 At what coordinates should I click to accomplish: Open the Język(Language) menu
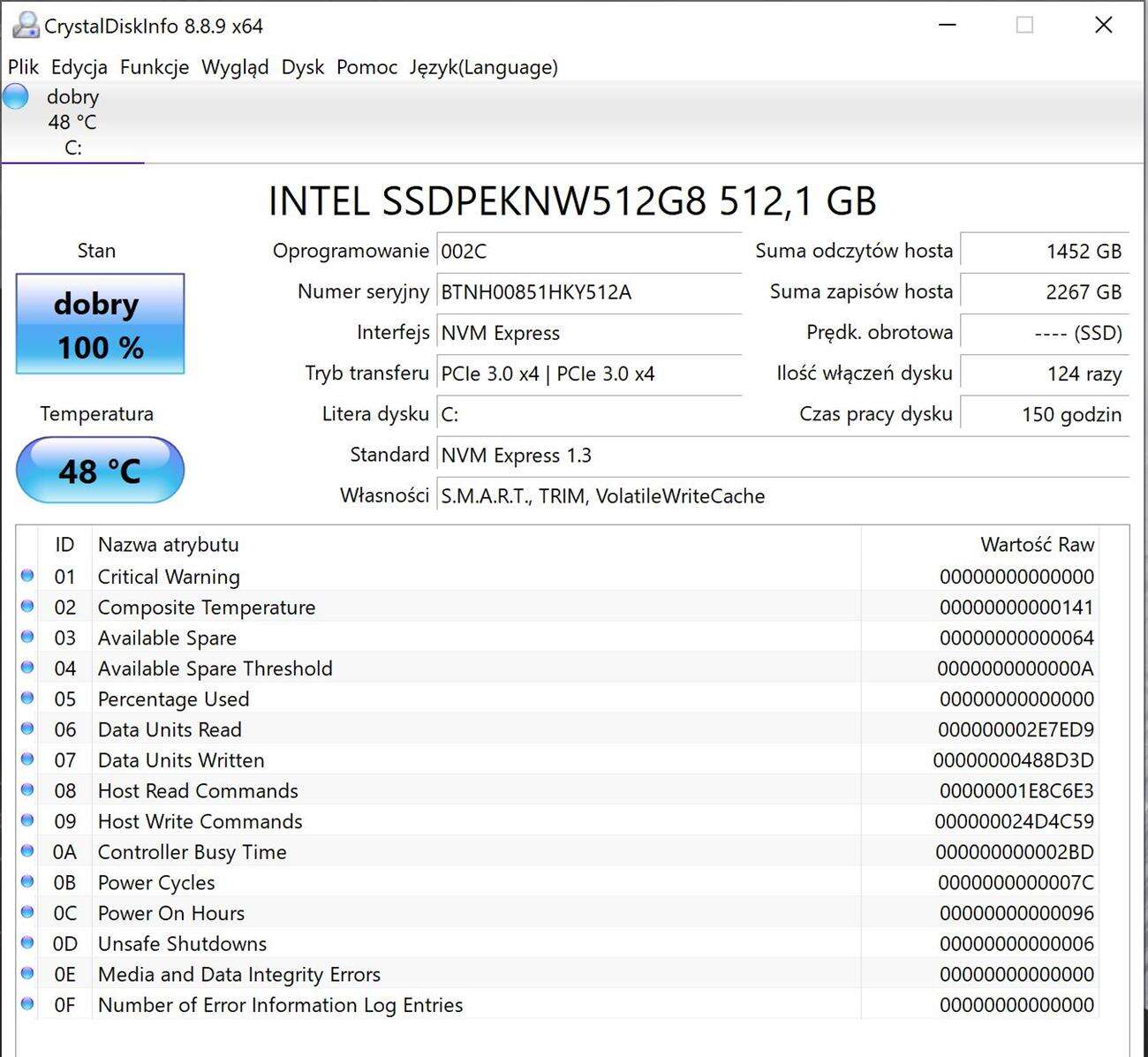pyautogui.click(x=483, y=67)
